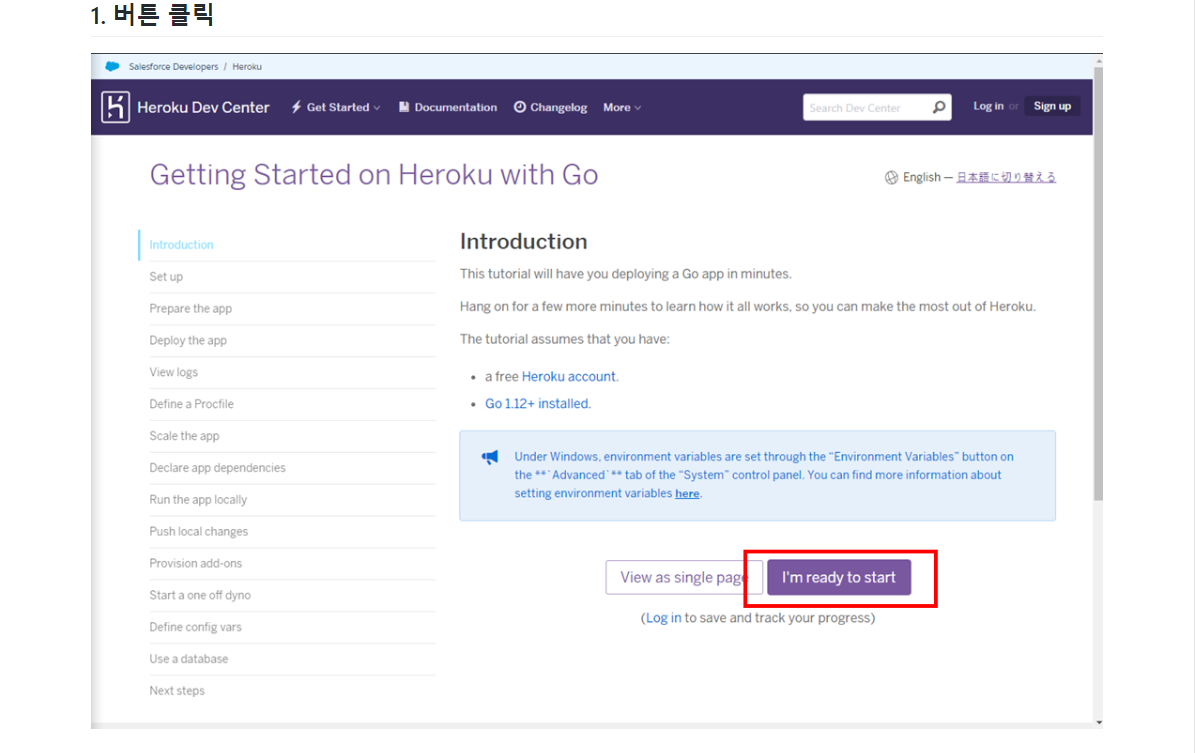The height and width of the screenshot is (753, 1196).
Task: Go to Provision add-ons section
Action: [x=195, y=564]
